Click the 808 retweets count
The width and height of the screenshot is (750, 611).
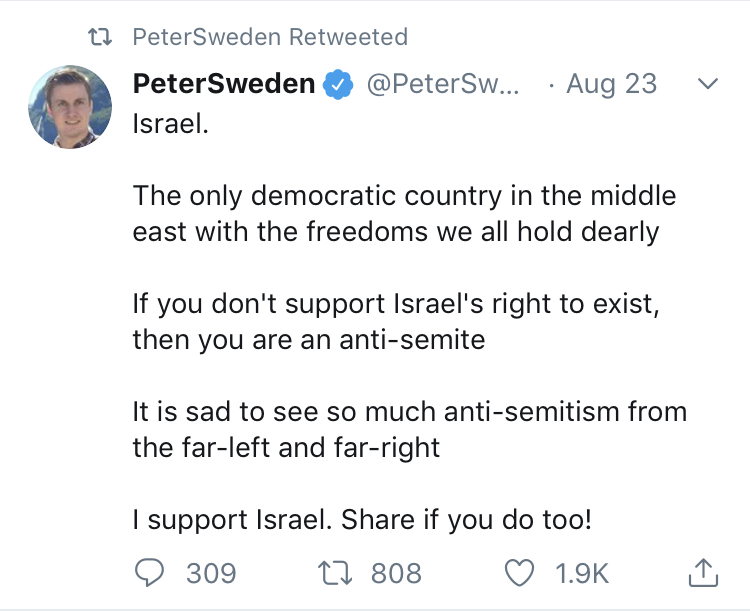click(x=396, y=573)
